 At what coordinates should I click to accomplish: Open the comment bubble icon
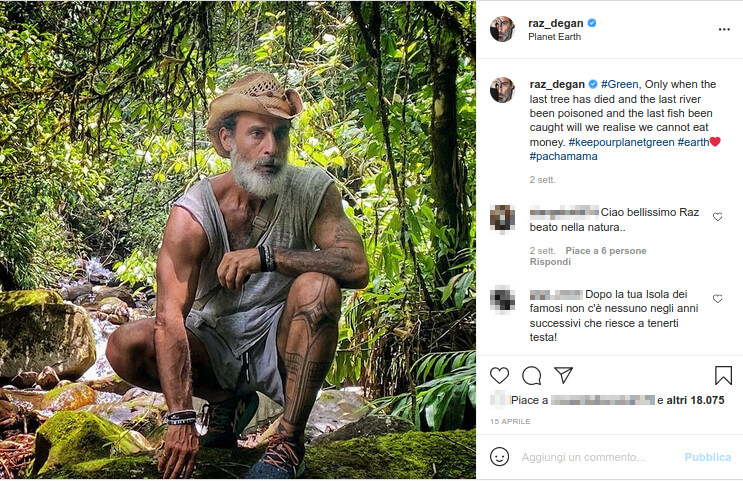(x=532, y=375)
